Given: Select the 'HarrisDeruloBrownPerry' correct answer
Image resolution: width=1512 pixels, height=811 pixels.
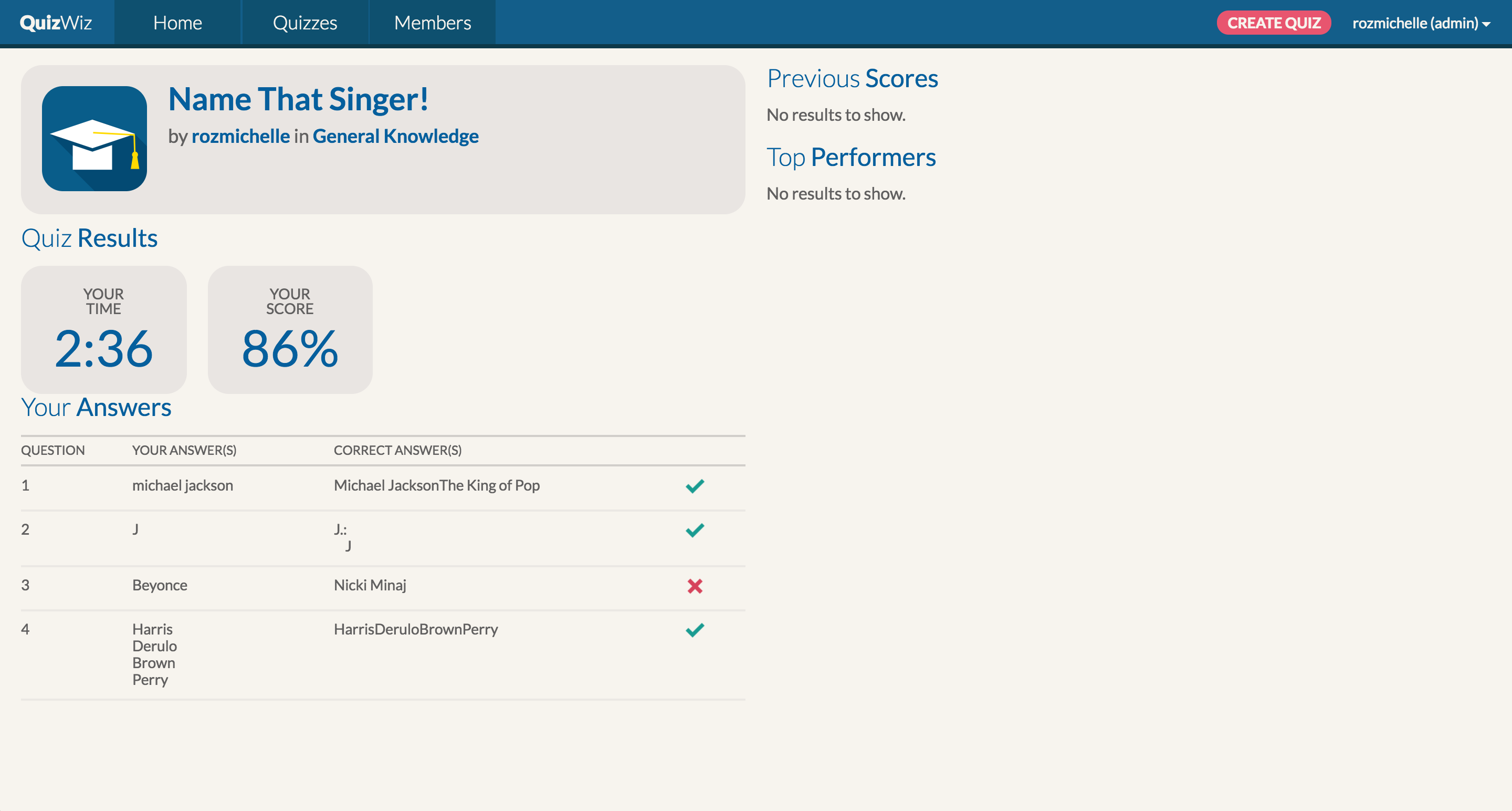Looking at the screenshot, I should click(x=416, y=630).
